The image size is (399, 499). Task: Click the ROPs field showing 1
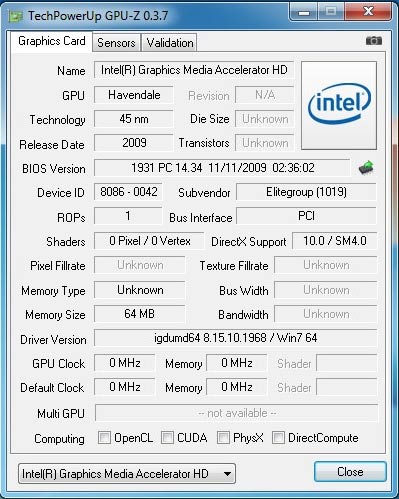[x=129, y=216]
